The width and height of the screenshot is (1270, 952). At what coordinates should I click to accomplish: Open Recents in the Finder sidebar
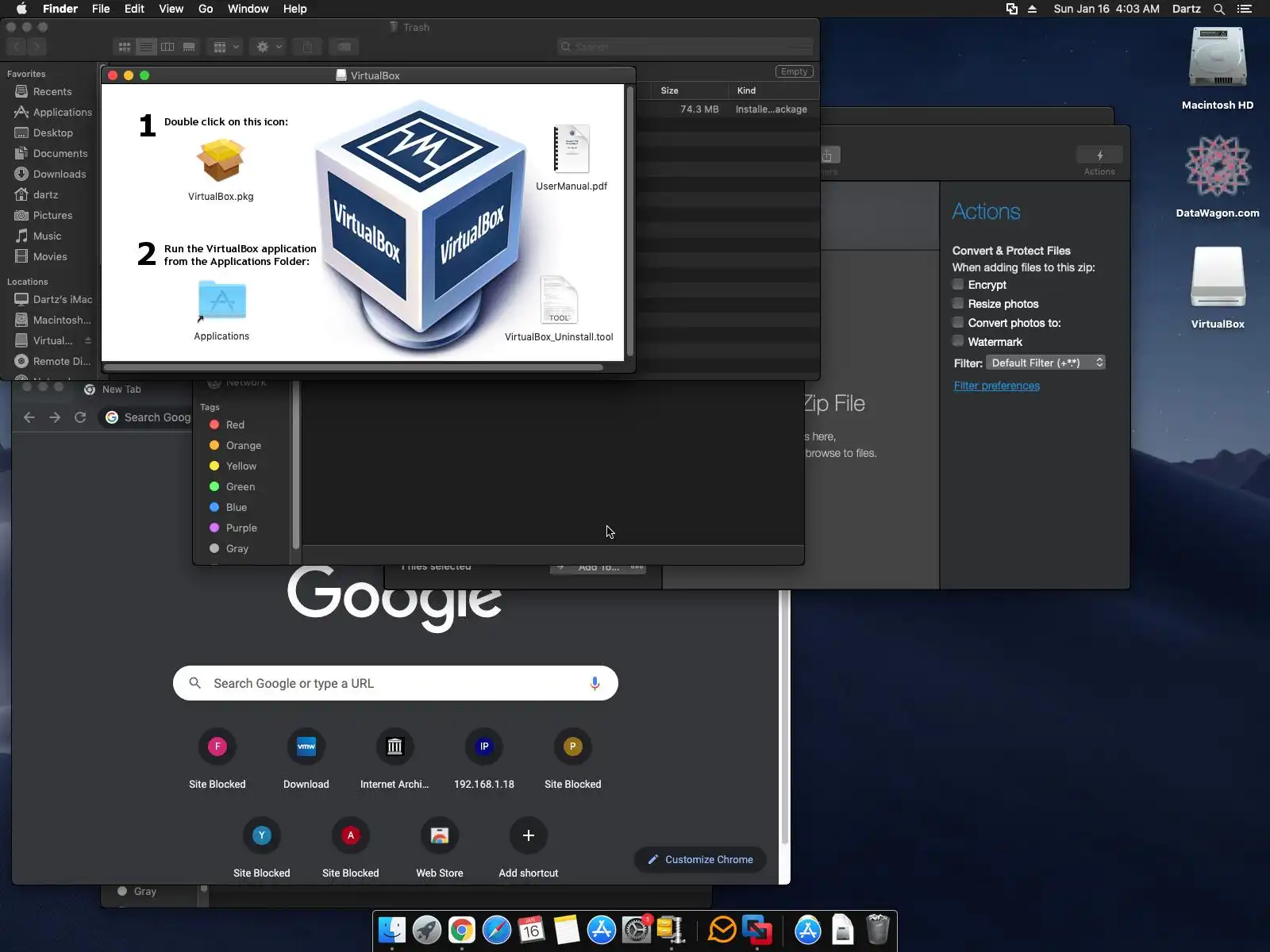pos(52,91)
